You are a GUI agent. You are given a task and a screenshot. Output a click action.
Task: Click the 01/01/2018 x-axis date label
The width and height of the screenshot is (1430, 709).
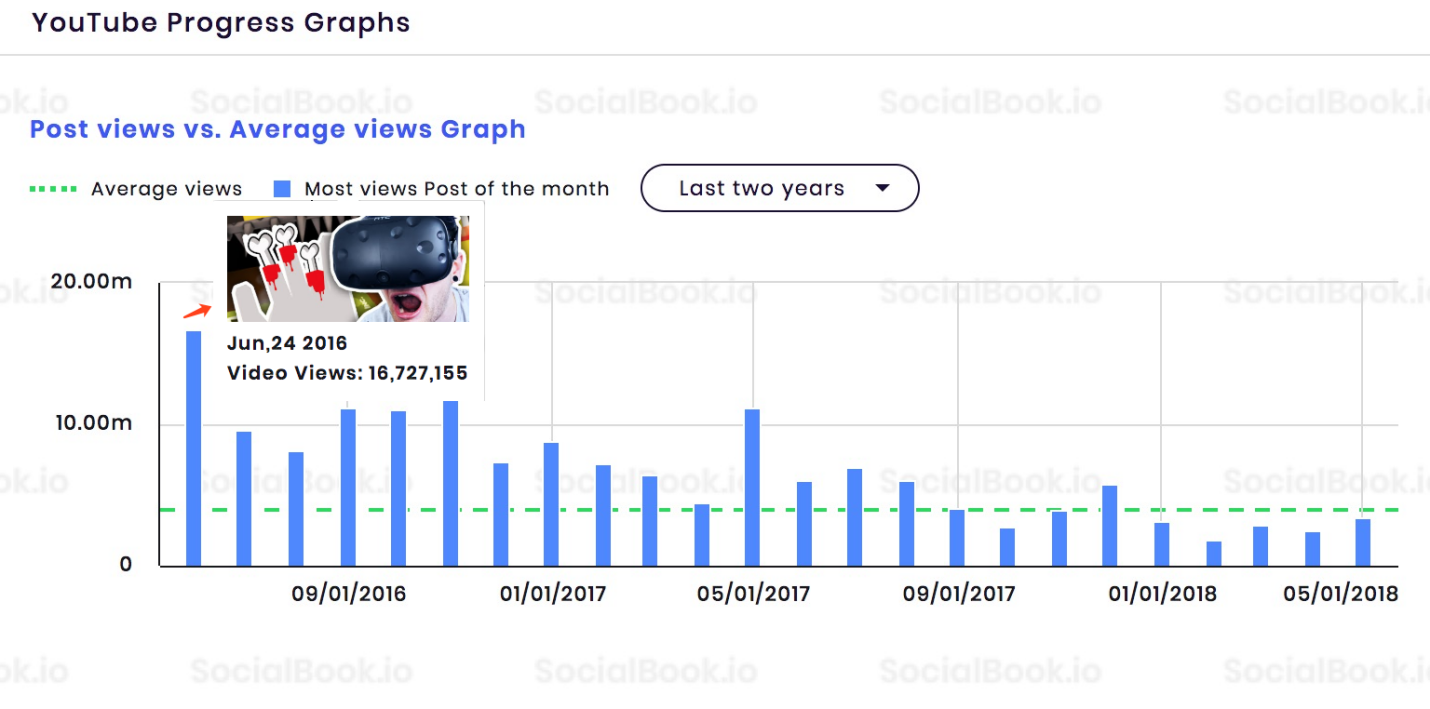coord(1163,594)
